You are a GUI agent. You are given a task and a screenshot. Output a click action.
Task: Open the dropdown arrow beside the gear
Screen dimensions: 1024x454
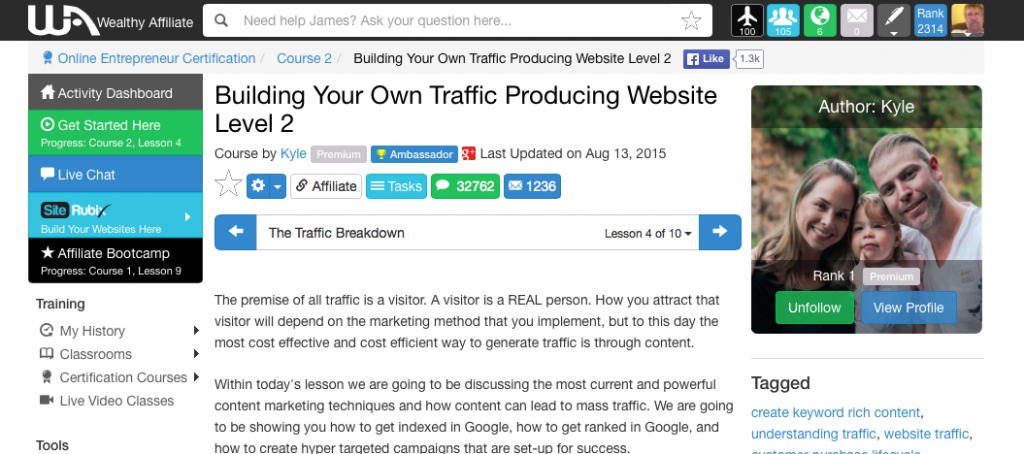(x=278, y=186)
